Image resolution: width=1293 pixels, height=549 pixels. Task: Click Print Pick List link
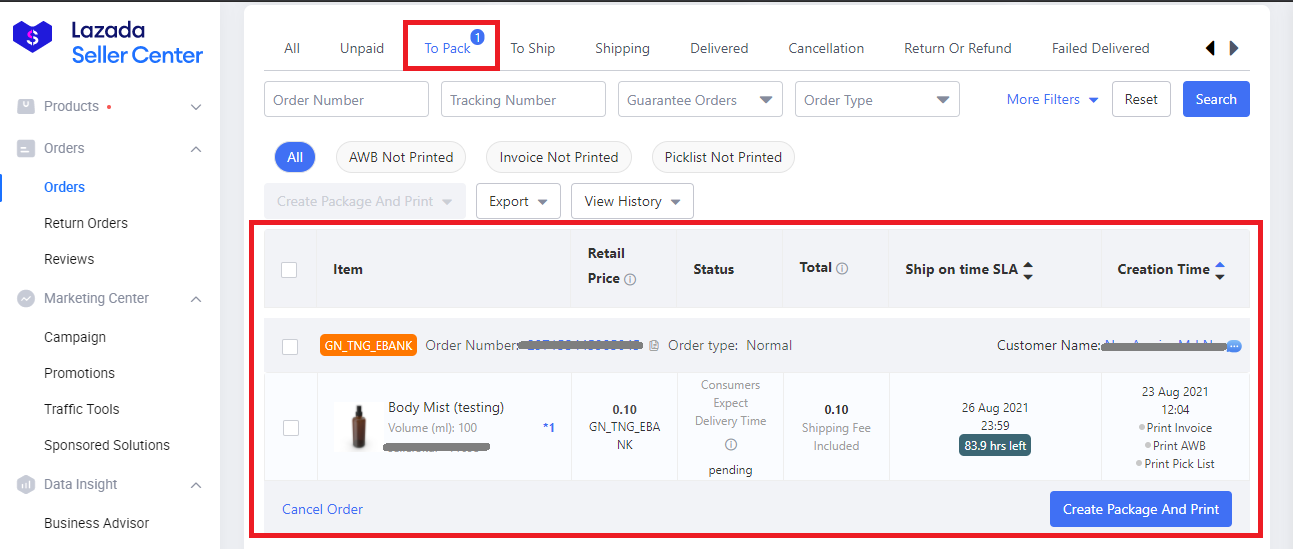point(1179,464)
